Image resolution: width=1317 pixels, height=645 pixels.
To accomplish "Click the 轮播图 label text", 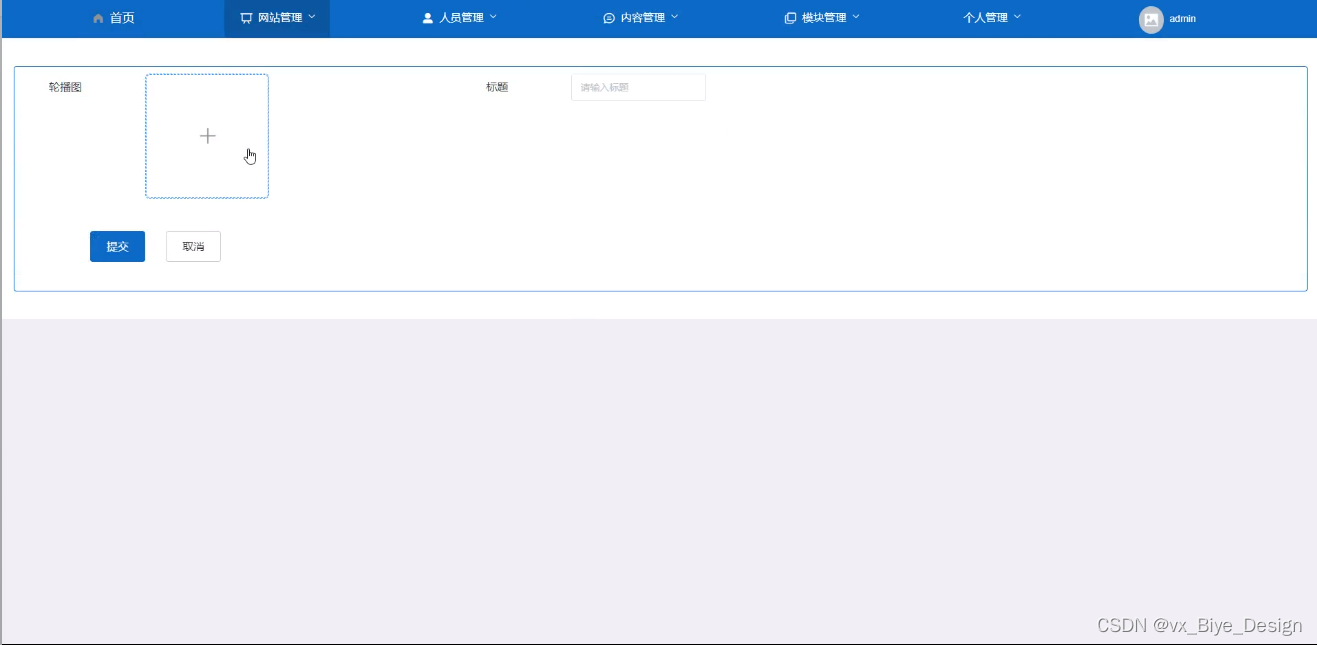I will [x=65, y=87].
